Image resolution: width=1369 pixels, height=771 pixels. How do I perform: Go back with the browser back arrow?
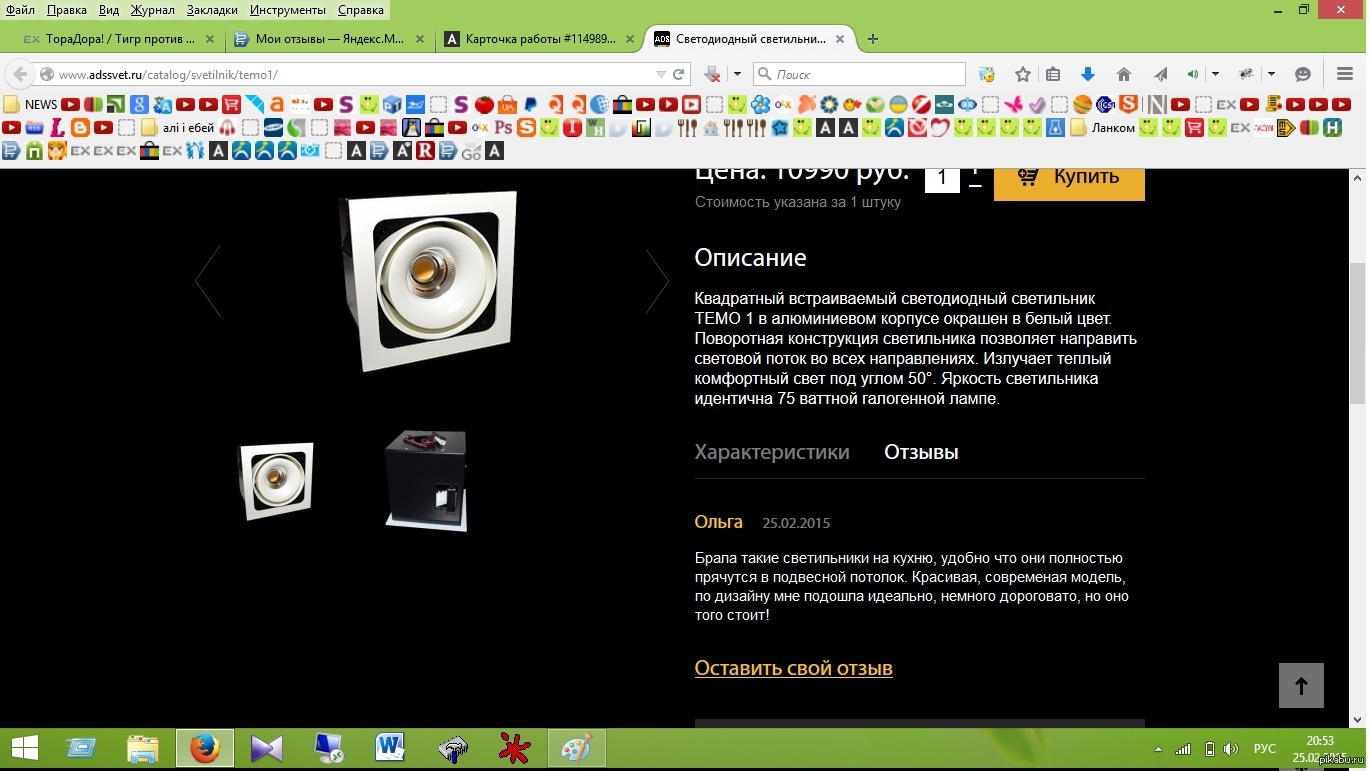pos(20,74)
